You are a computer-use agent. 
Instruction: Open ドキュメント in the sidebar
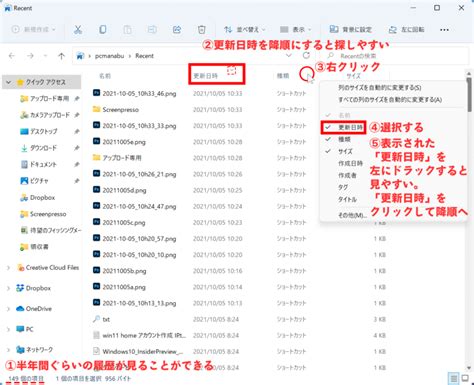(43, 164)
